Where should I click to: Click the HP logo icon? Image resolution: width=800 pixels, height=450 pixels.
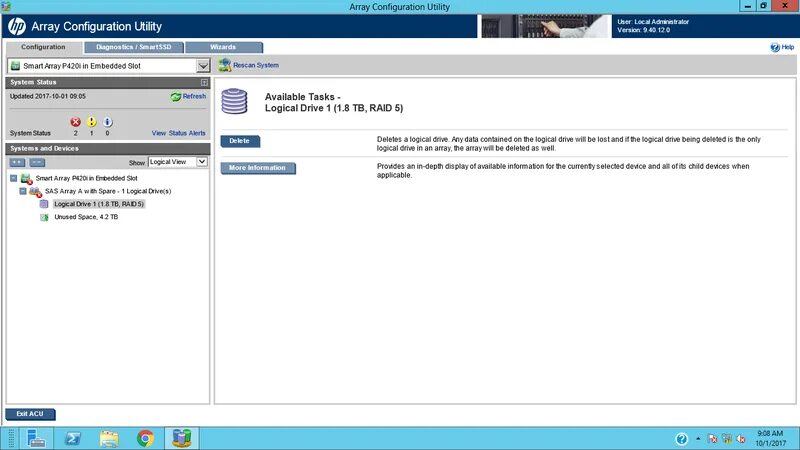click(x=17, y=26)
